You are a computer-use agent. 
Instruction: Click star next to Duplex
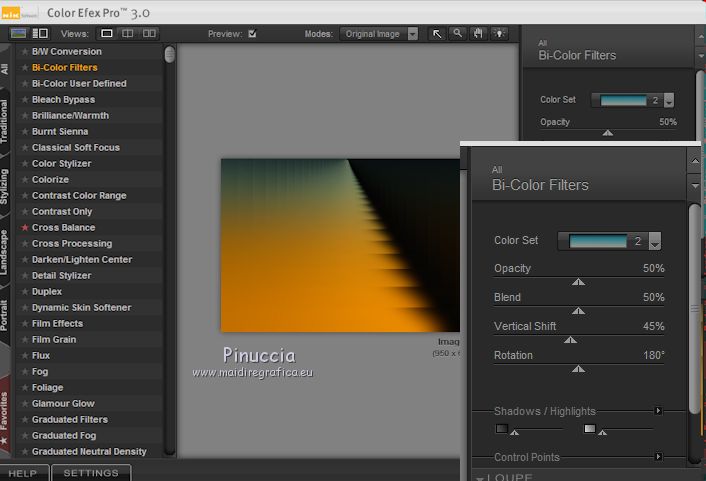coord(25,291)
